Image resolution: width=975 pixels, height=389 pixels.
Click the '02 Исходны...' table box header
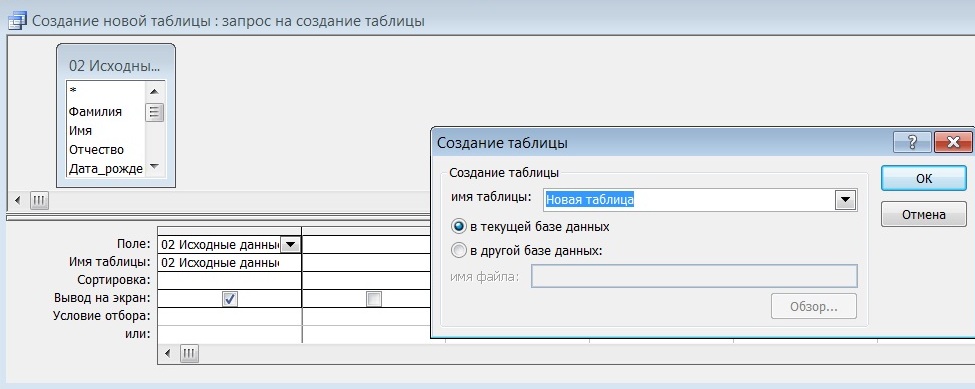pos(116,65)
